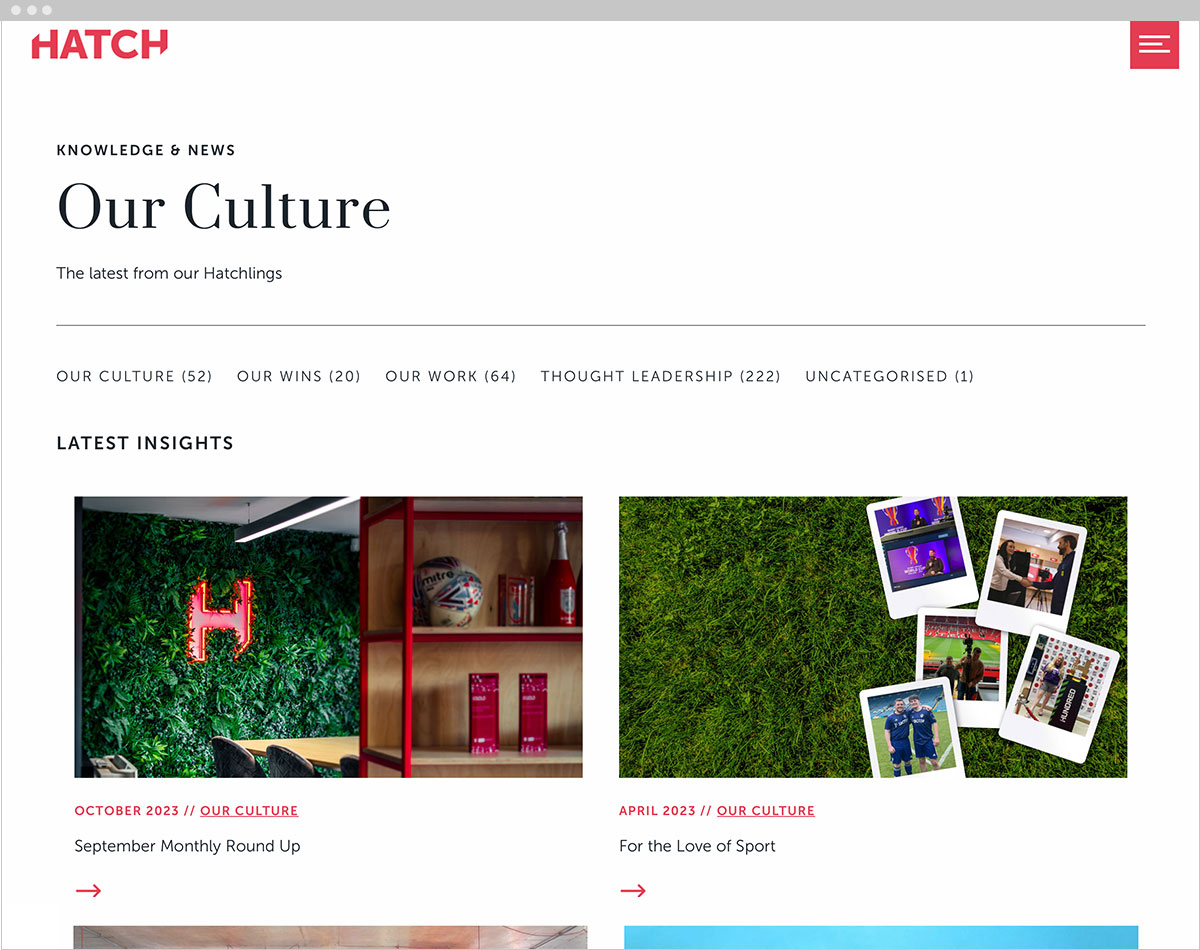The width and height of the screenshot is (1200, 950).
Task: Click the Knowledge & News heading label
Action: click(x=146, y=150)
